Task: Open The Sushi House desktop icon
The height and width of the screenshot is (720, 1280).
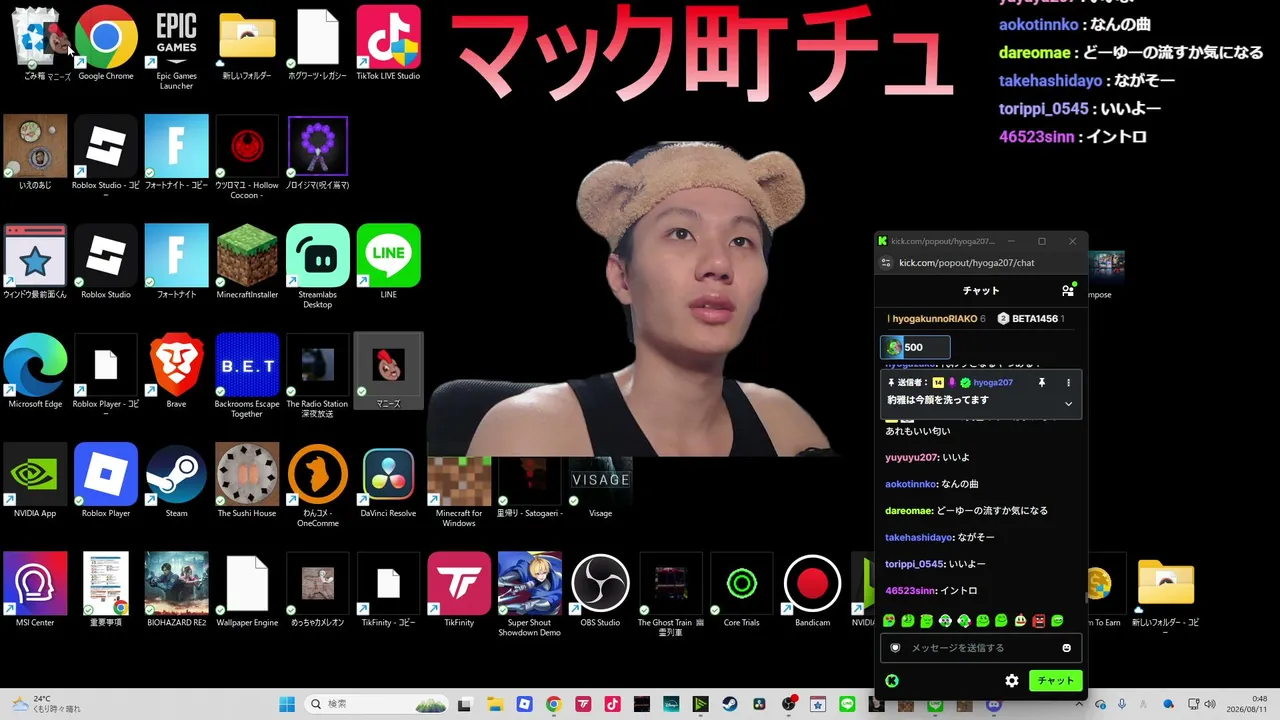Action: click(247, 479)
